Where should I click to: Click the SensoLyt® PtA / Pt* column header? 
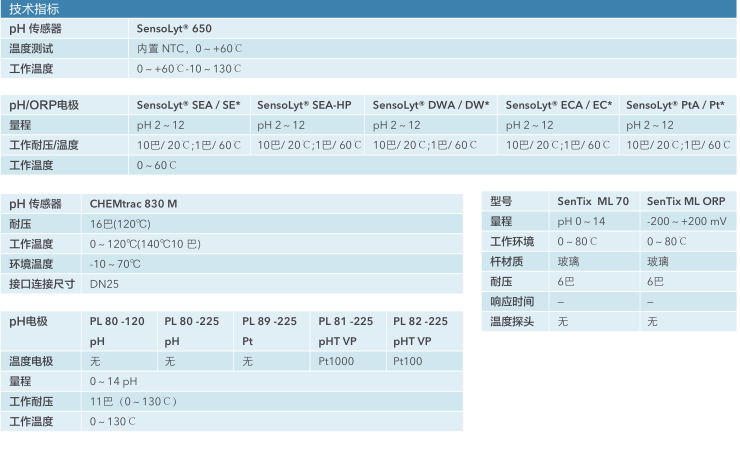(x=675, y=105)
